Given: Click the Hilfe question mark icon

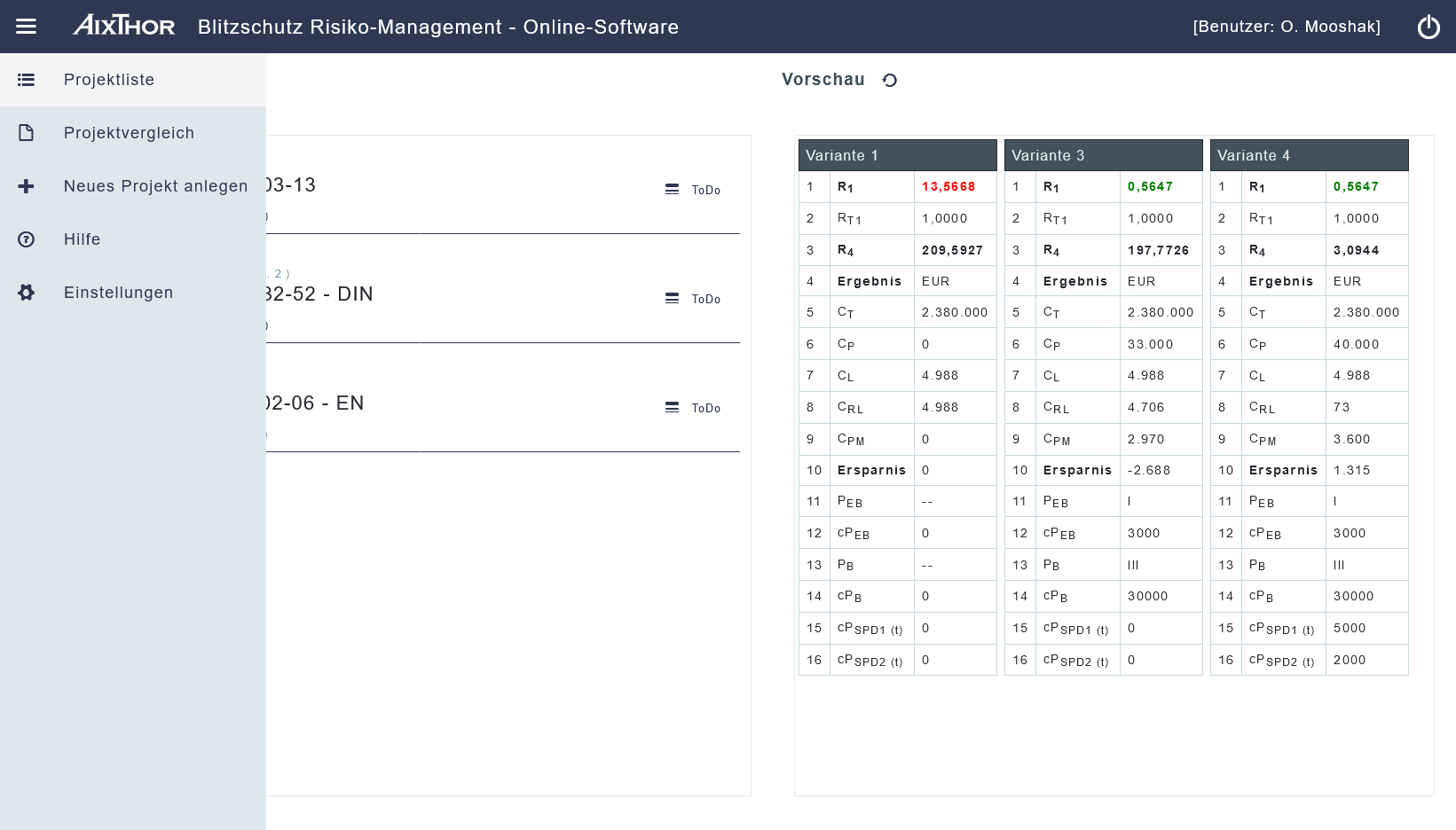Looking at the screenshot, I should point(27,239).
